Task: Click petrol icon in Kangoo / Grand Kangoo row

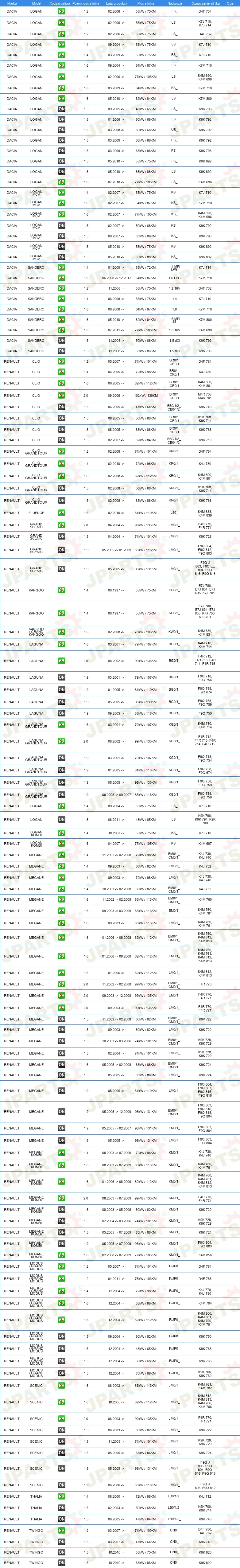Action: pyautogui.click(x=61, y=632)
